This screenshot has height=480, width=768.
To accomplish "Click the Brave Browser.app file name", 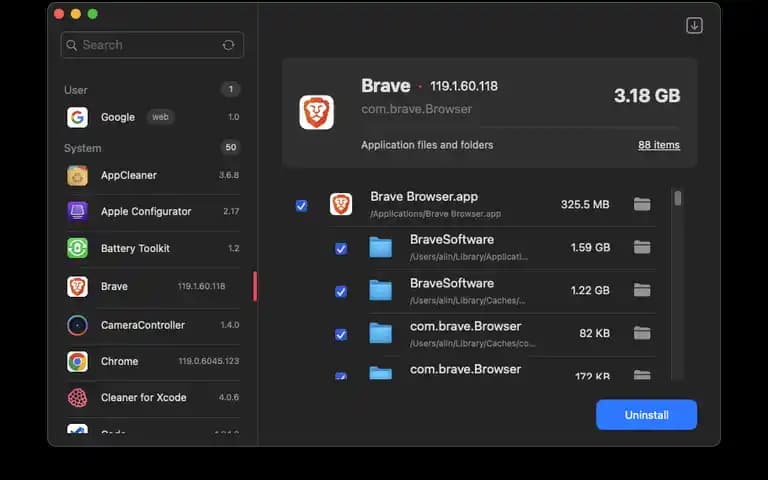I will click(x=424, y=197).
